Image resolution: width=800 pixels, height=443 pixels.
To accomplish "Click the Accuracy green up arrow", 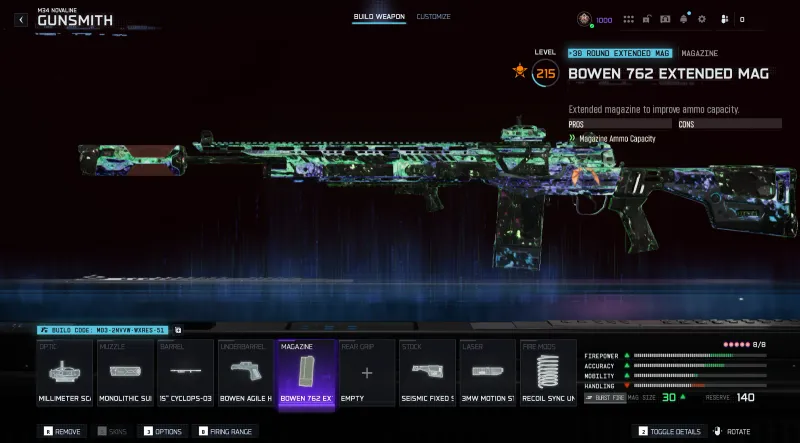I will [627, 365].
